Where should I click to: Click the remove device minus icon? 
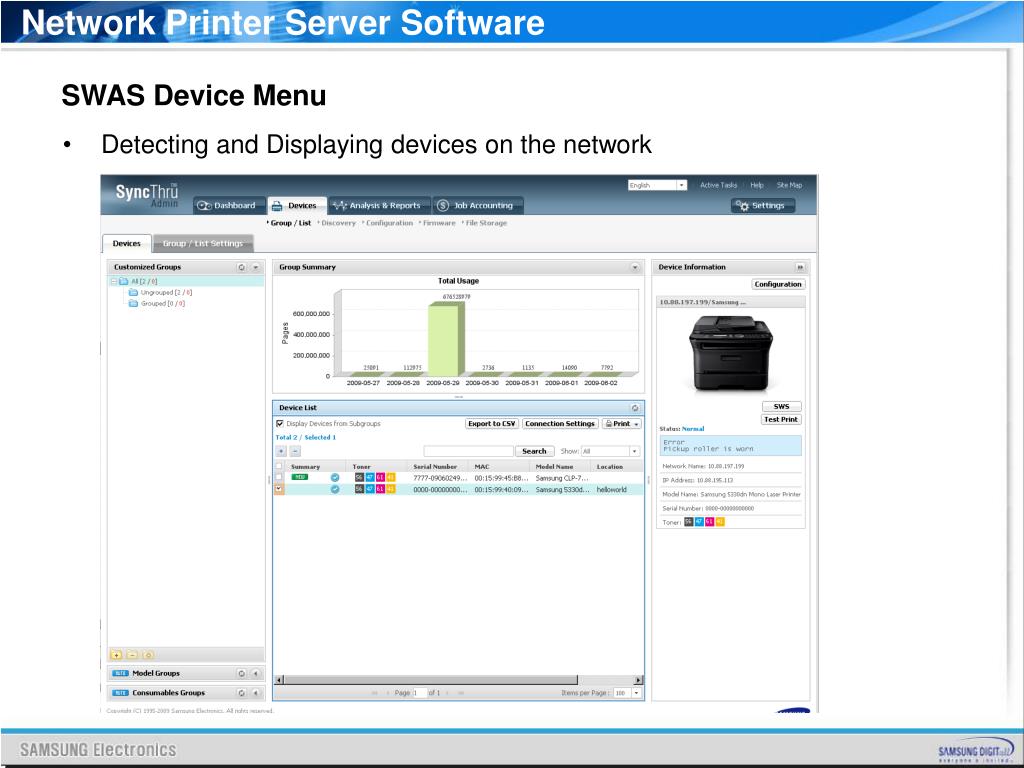click(x=295, y=451)
